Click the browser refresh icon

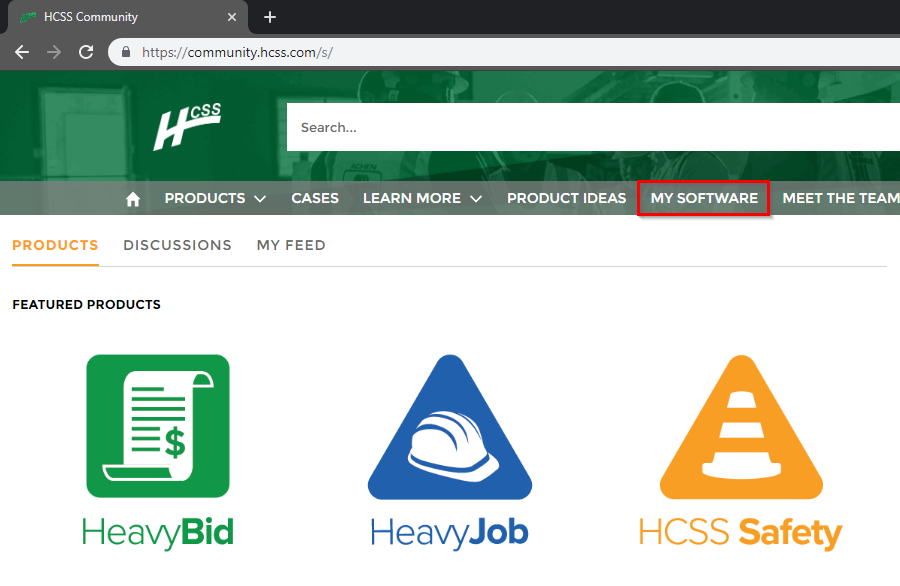[x=85, y=51]
